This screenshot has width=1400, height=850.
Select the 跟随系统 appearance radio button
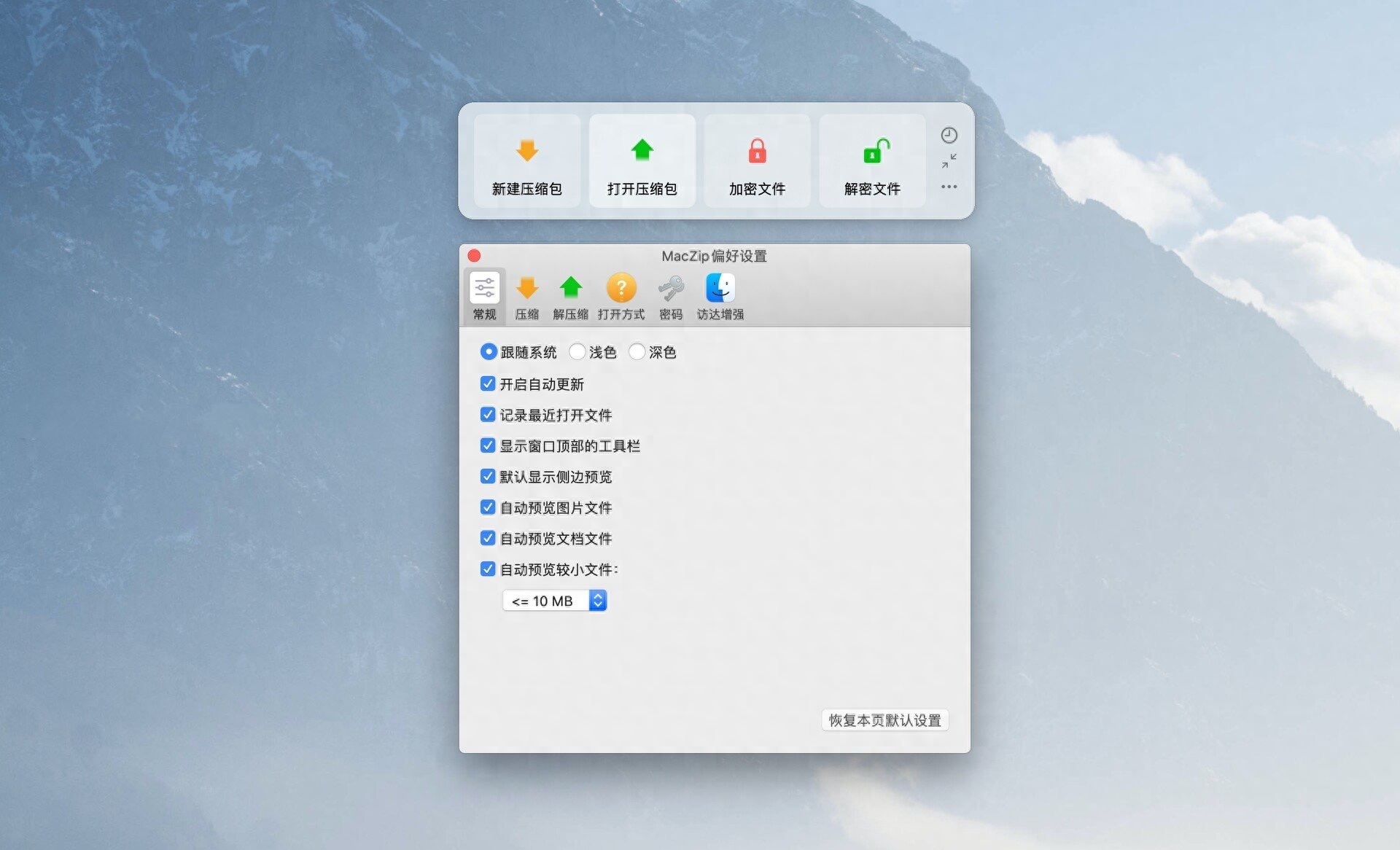489,352
